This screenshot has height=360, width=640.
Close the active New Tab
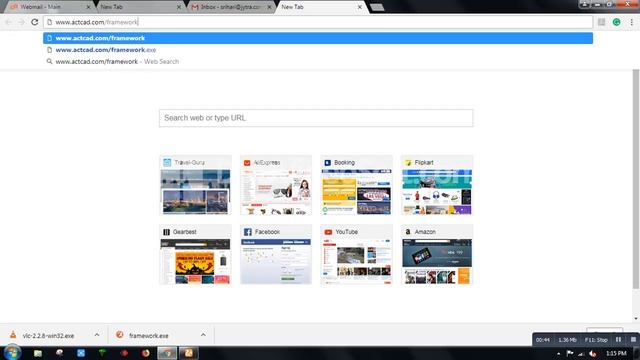(x=360, y=7)
